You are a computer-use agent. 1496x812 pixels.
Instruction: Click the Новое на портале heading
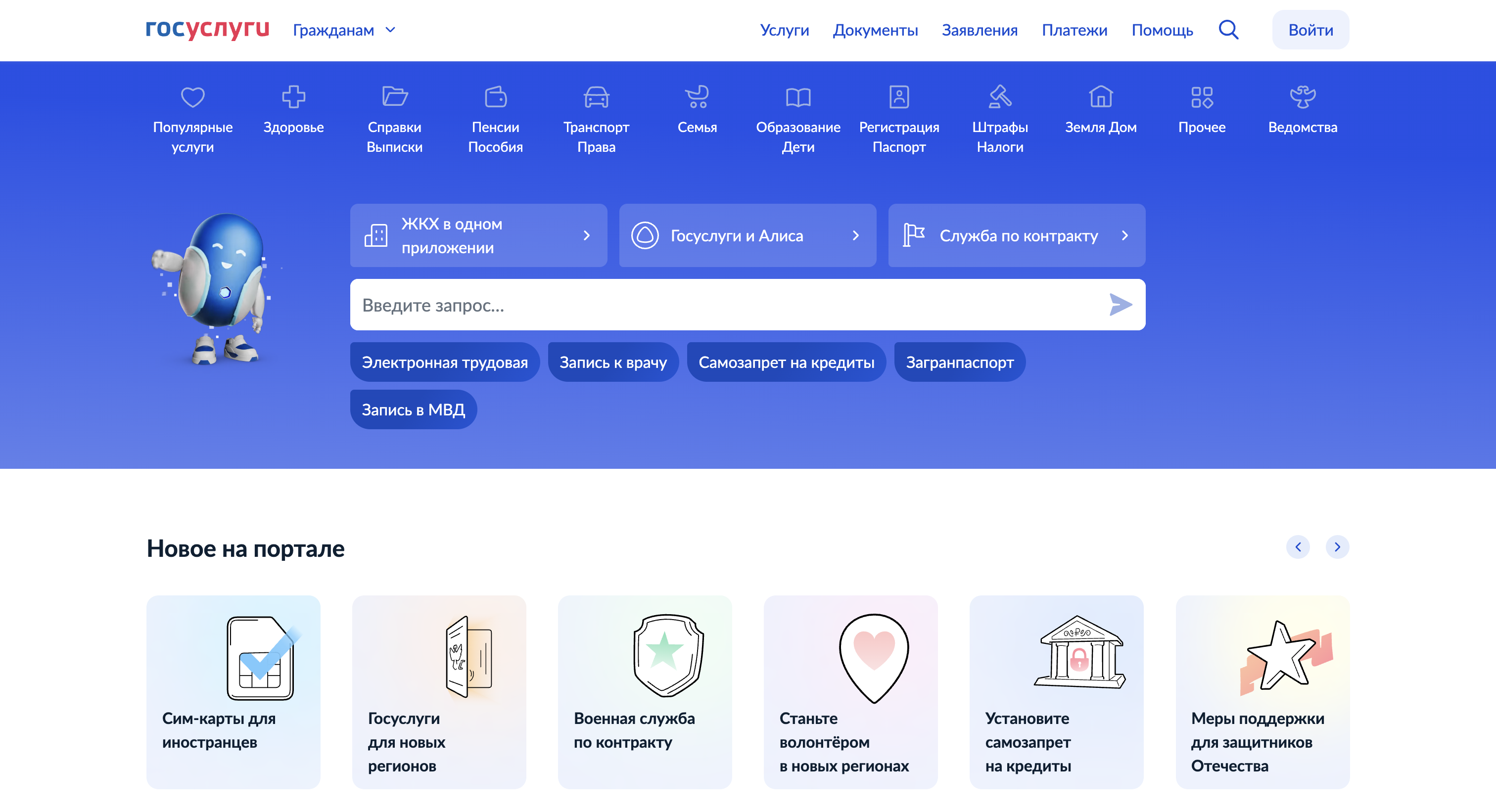[x=246, y=548]
